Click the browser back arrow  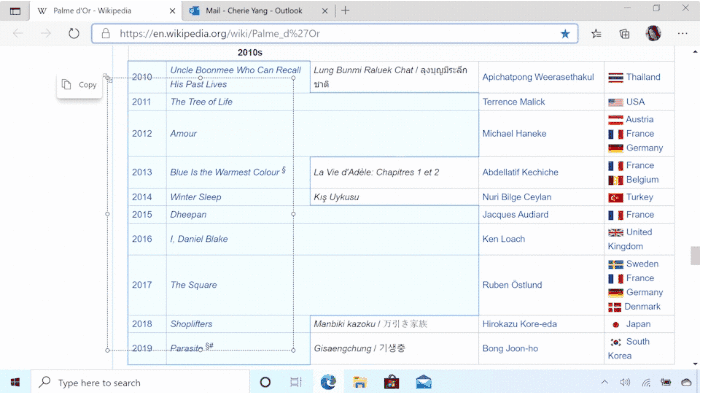[x=18, y=33]
